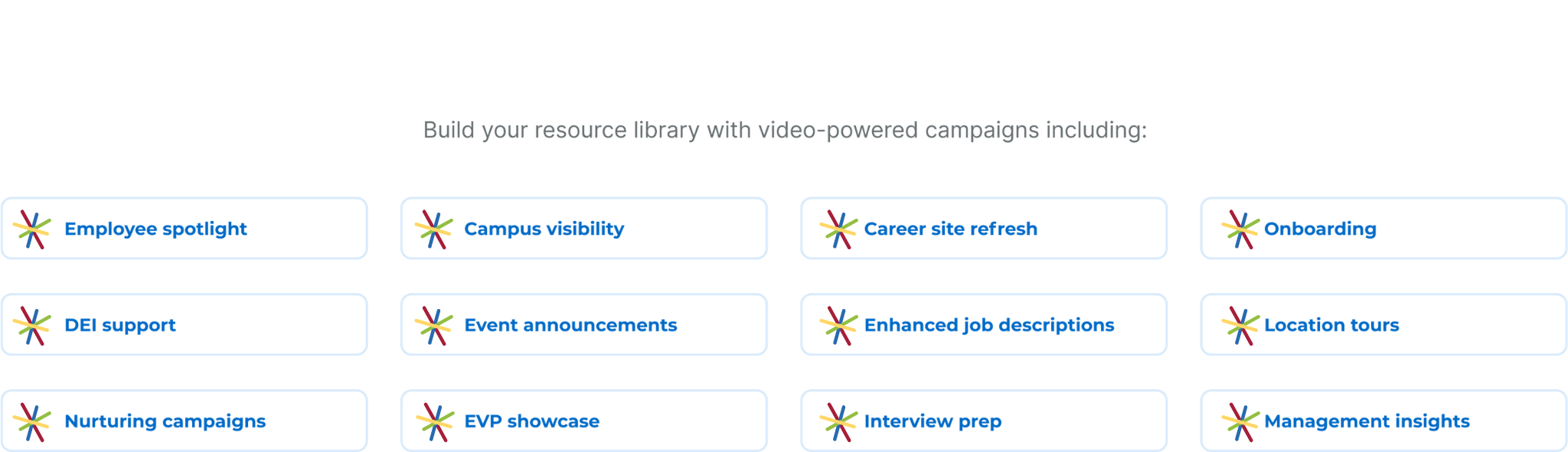Click the starburst icon beside Career site refresh
This screenshot has height=452, width=1568.
(838, 229)
